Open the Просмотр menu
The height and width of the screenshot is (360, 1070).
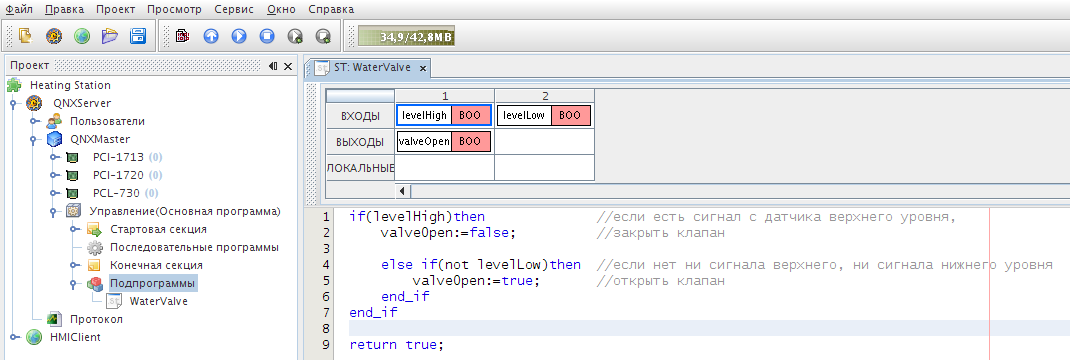[174, 10]
